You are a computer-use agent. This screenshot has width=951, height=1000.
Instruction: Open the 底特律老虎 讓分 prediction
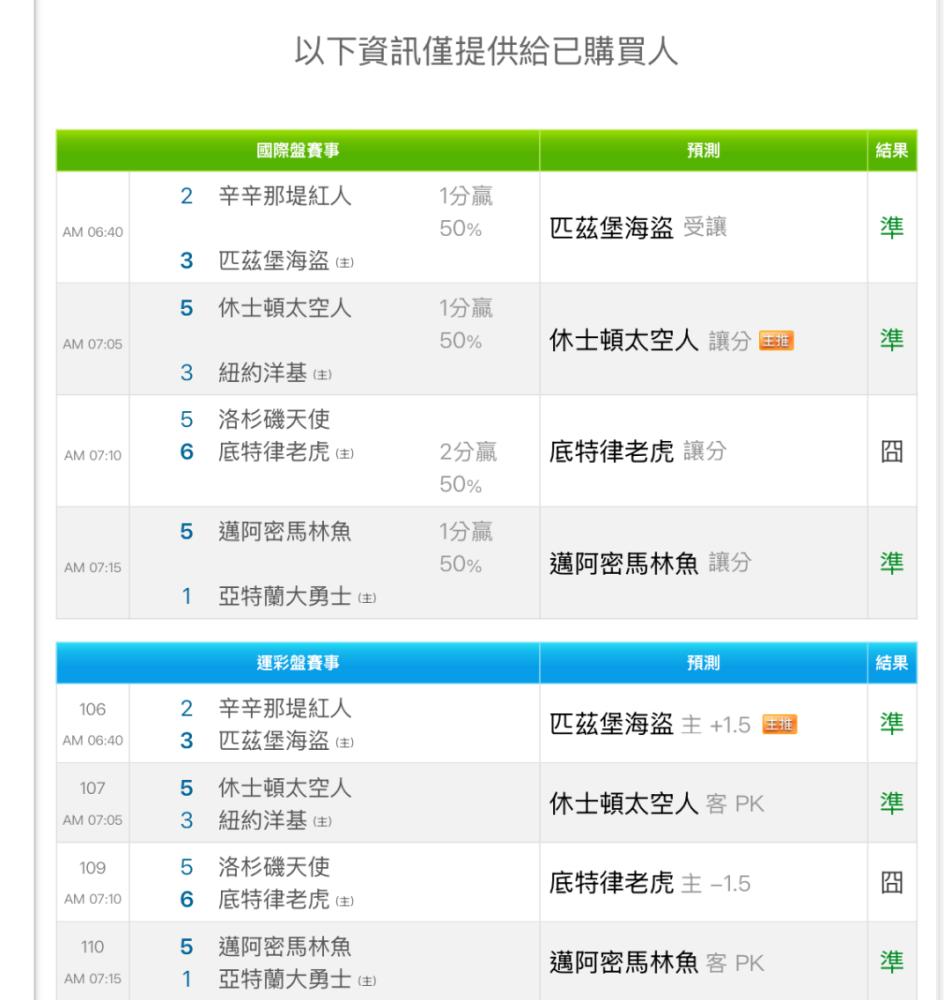point(638,452)
